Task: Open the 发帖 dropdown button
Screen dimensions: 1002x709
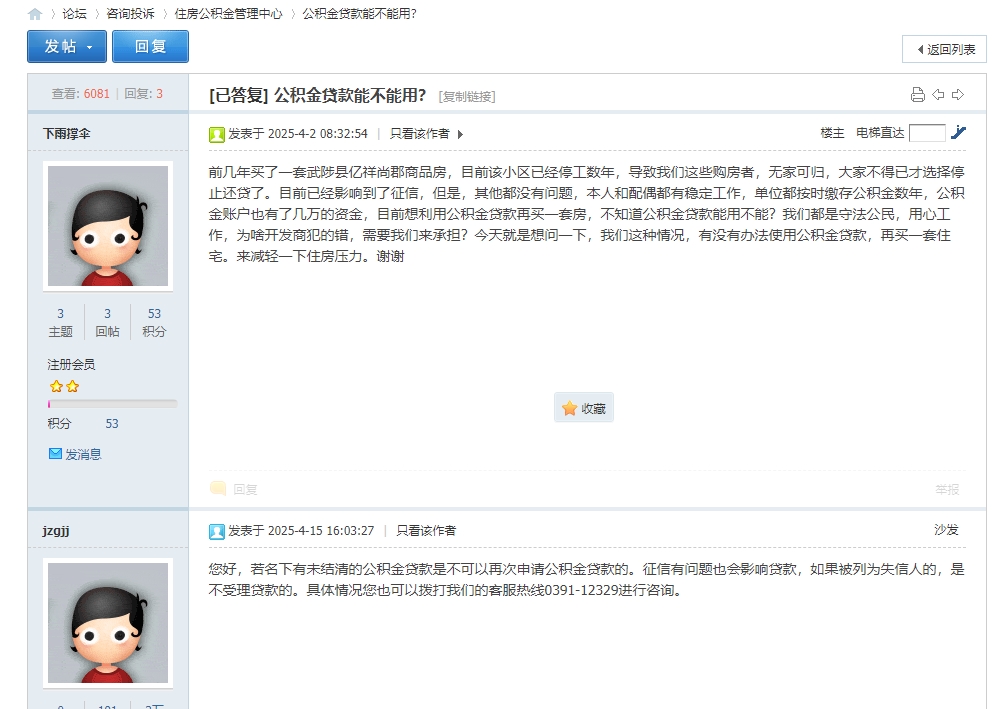Action: (x=67, y=47)
